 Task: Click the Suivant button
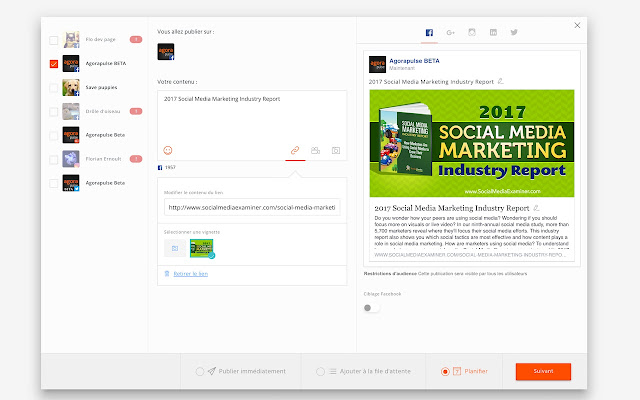pyautogui.click(x=543, y=371)
